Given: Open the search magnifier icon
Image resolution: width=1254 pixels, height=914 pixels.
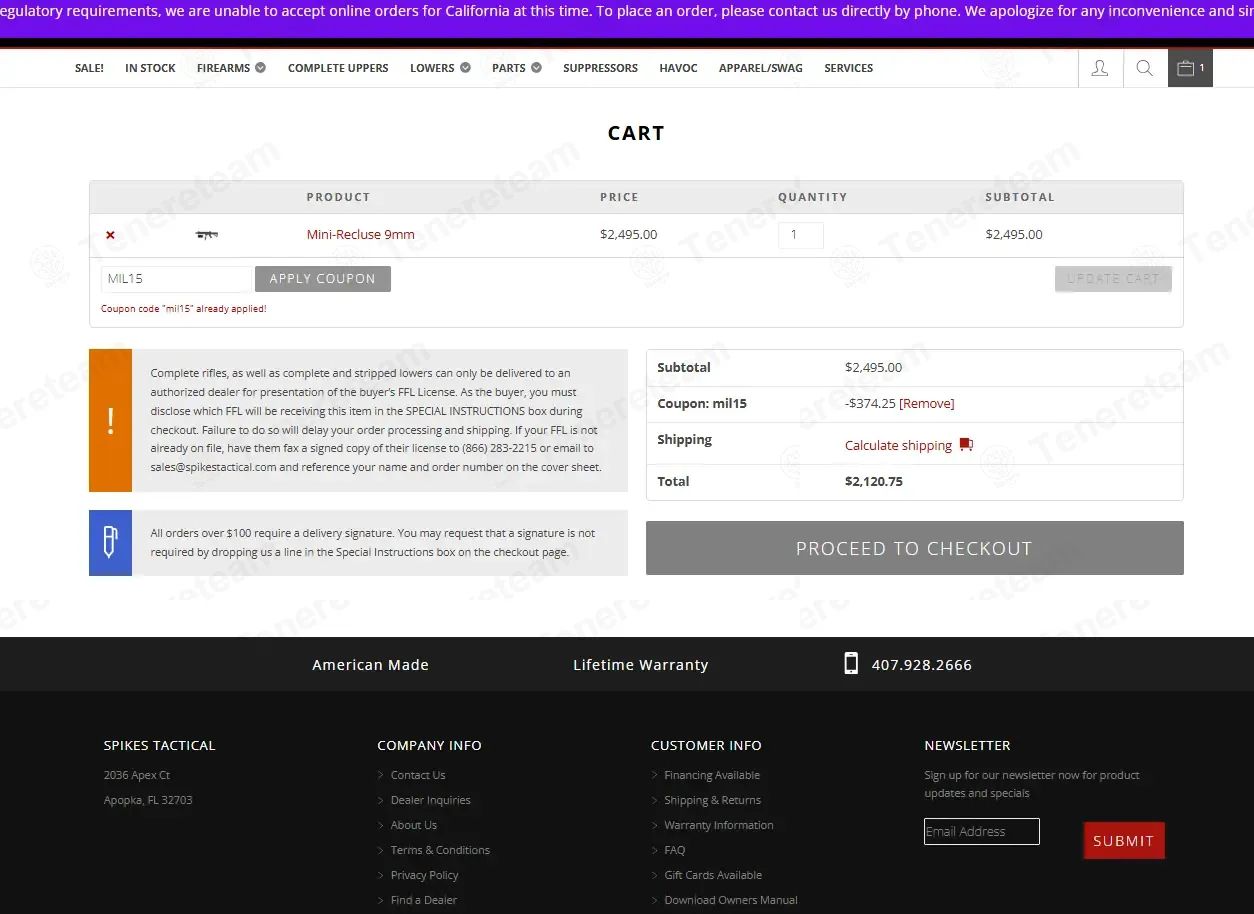Looking at the screenshot, I should point(1145,68).
